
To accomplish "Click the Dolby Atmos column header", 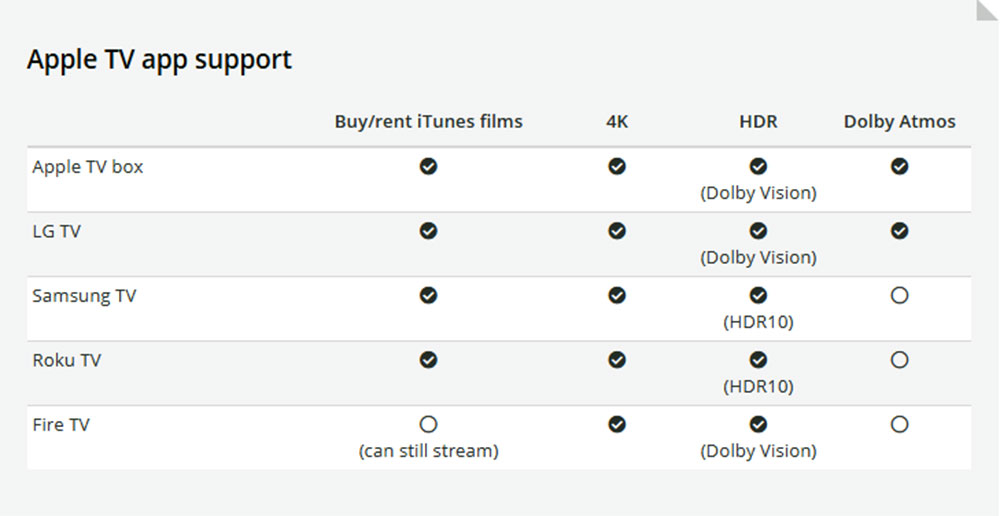I will [x=899, y=122].
